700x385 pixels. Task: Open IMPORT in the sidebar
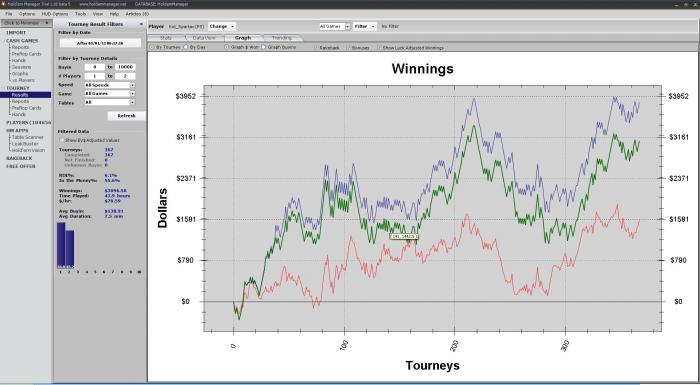click(16, 33)
